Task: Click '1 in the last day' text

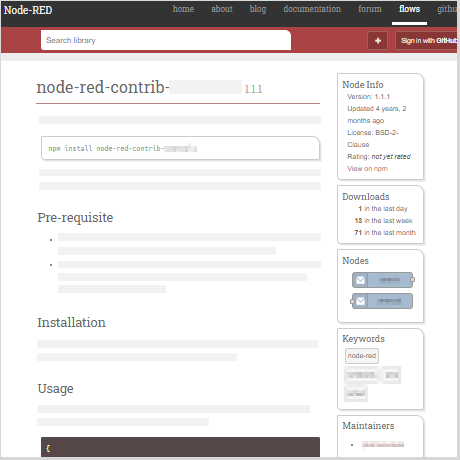Action: tap(383, 209)
